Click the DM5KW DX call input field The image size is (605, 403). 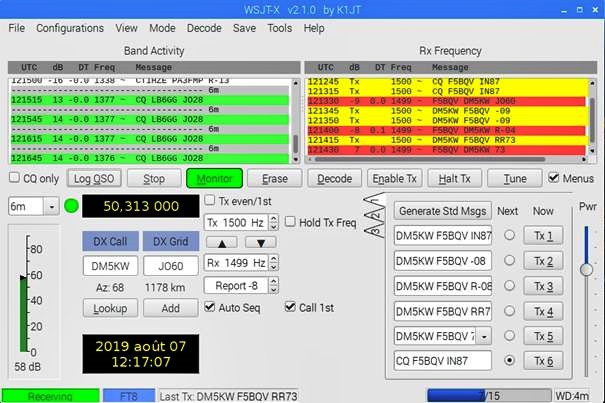[110, 266]
